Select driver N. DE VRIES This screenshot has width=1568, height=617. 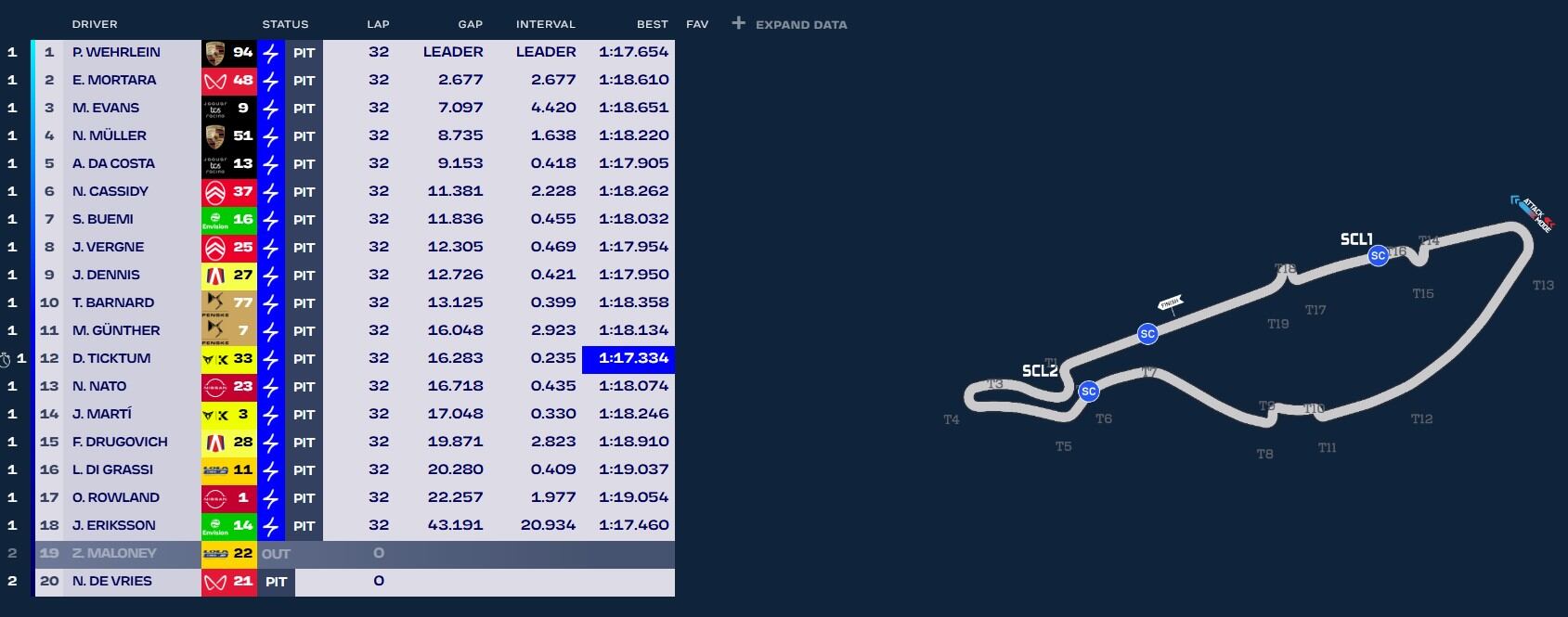click(x=113, y=582)
